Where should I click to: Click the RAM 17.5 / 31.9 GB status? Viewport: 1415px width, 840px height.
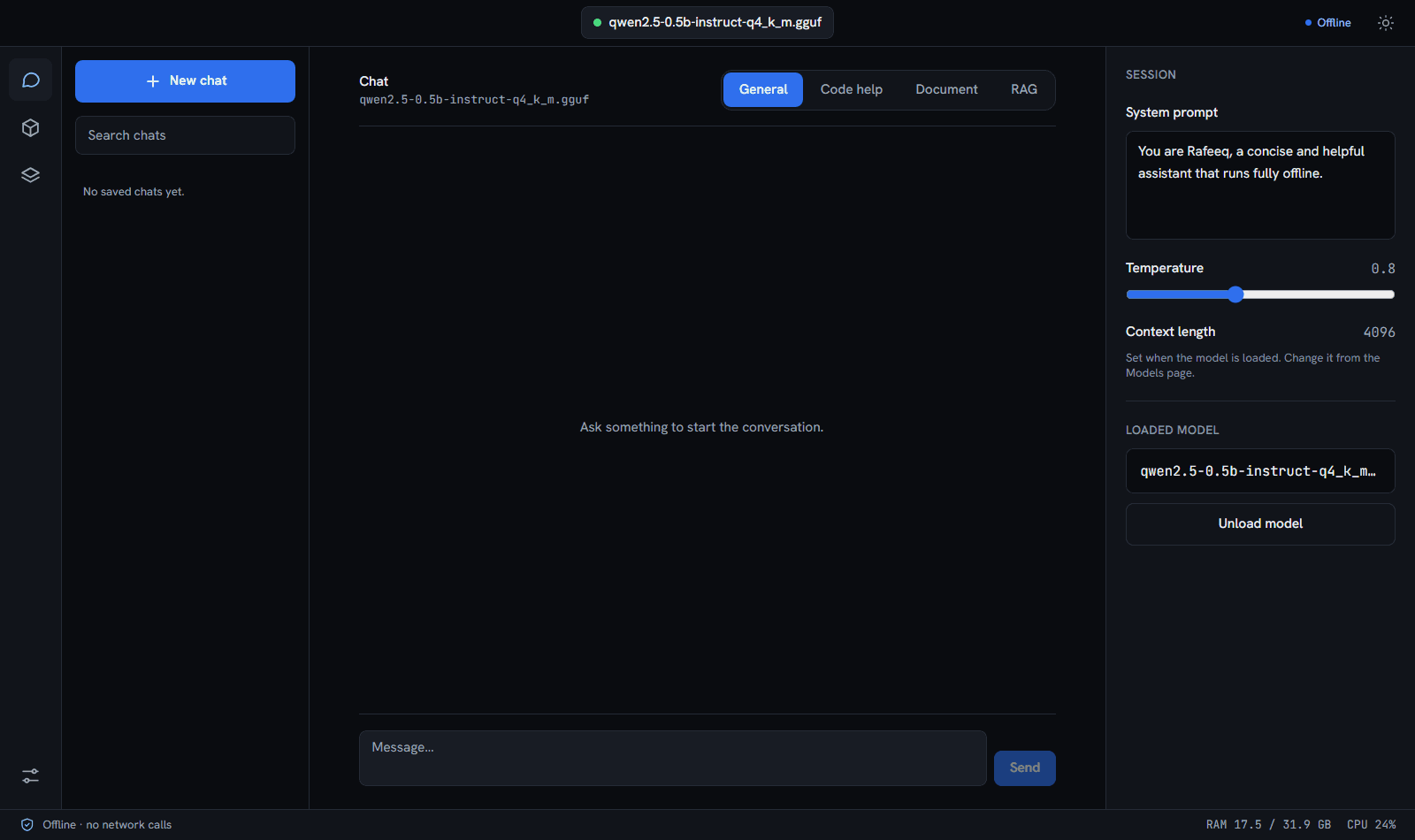pyautogui.click(x=1268, y=825)
